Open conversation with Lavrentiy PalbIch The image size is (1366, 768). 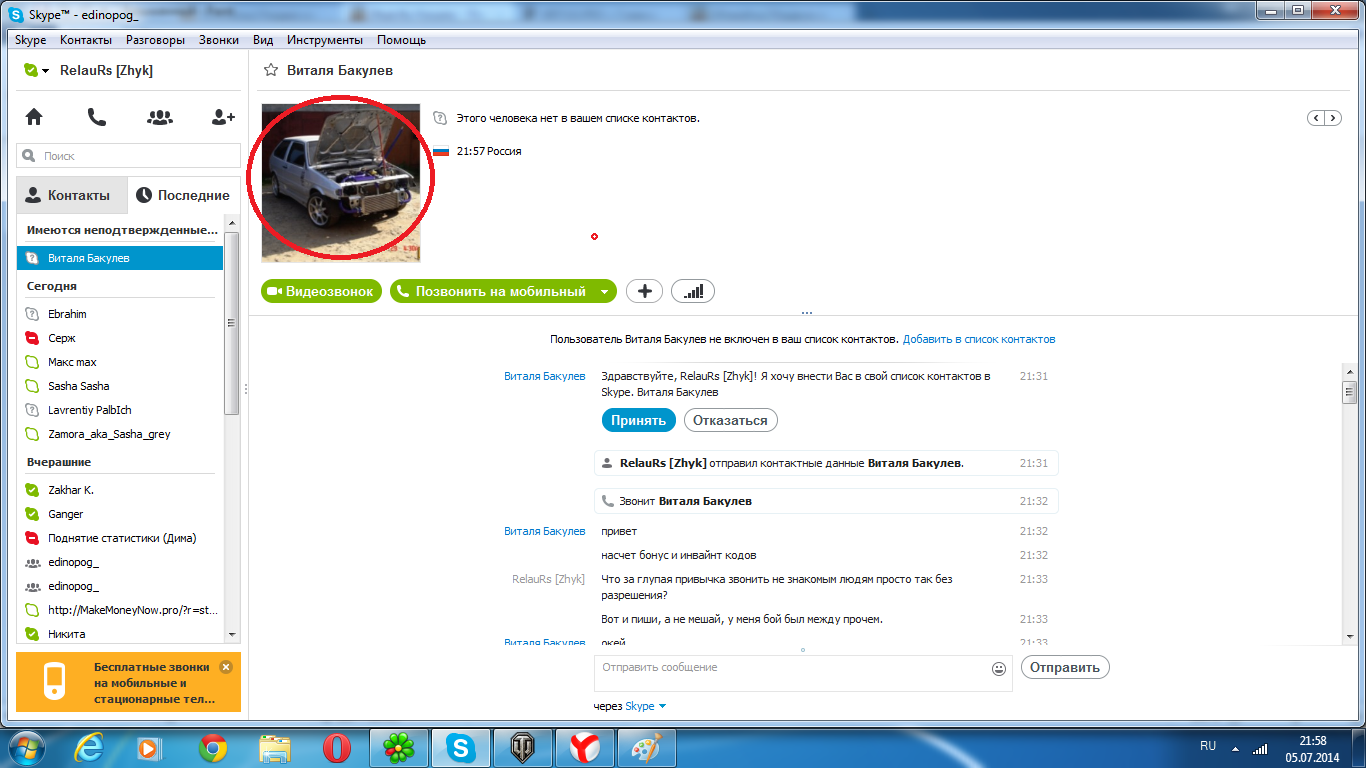pyautogui.click(x=120, y=410)
